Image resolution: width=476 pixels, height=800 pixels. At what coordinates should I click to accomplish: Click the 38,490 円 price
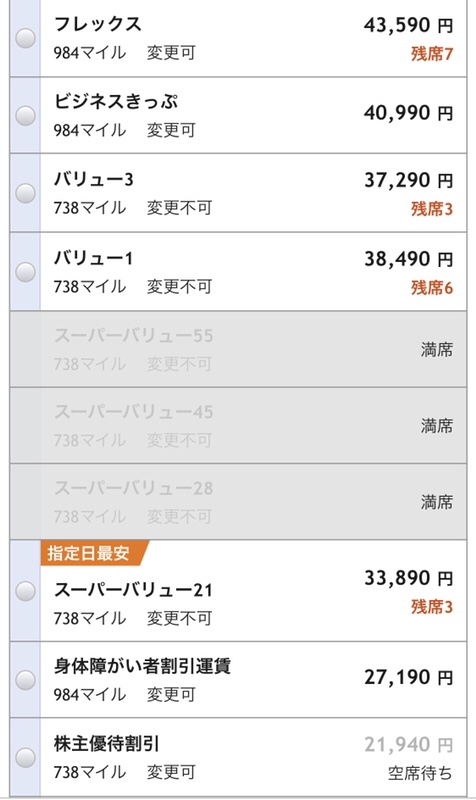pos(408,259)
